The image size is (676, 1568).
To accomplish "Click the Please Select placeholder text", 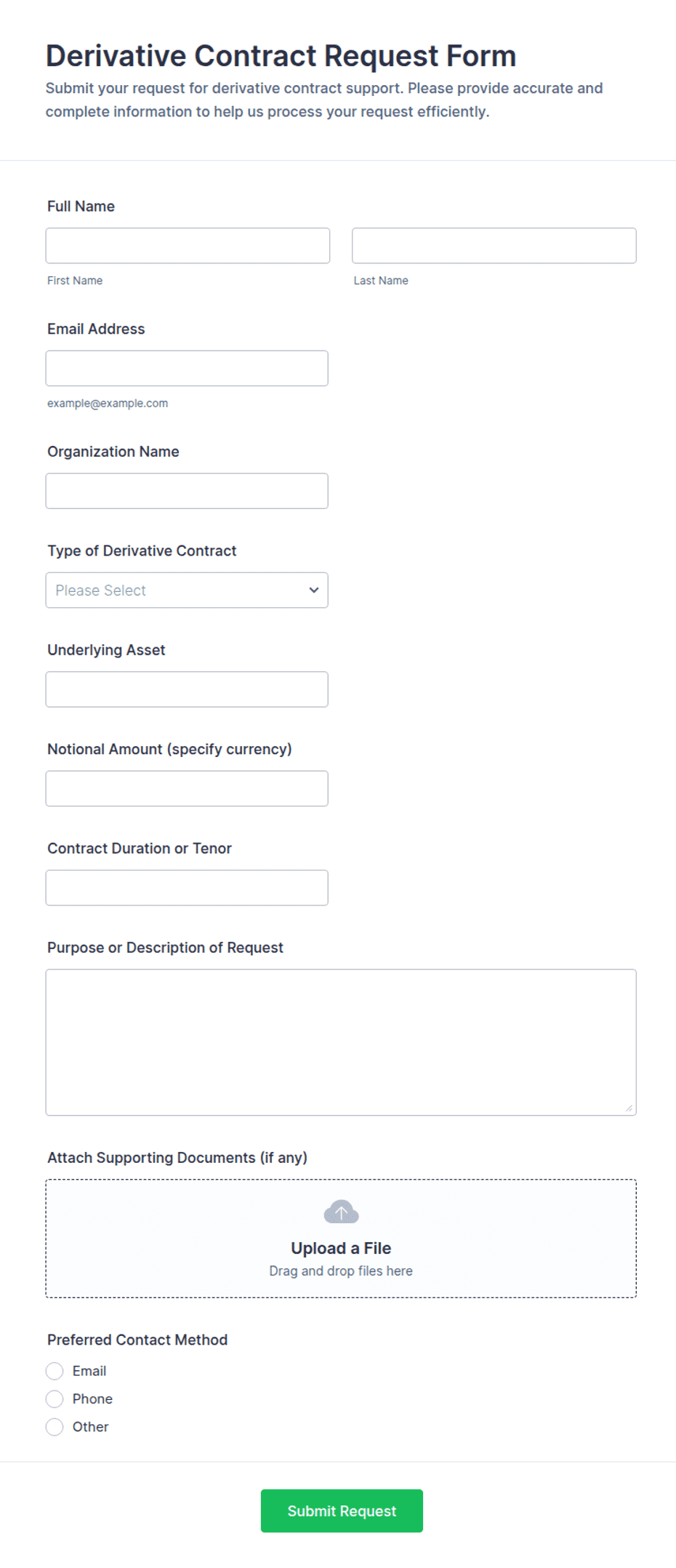I will point(100,591).
